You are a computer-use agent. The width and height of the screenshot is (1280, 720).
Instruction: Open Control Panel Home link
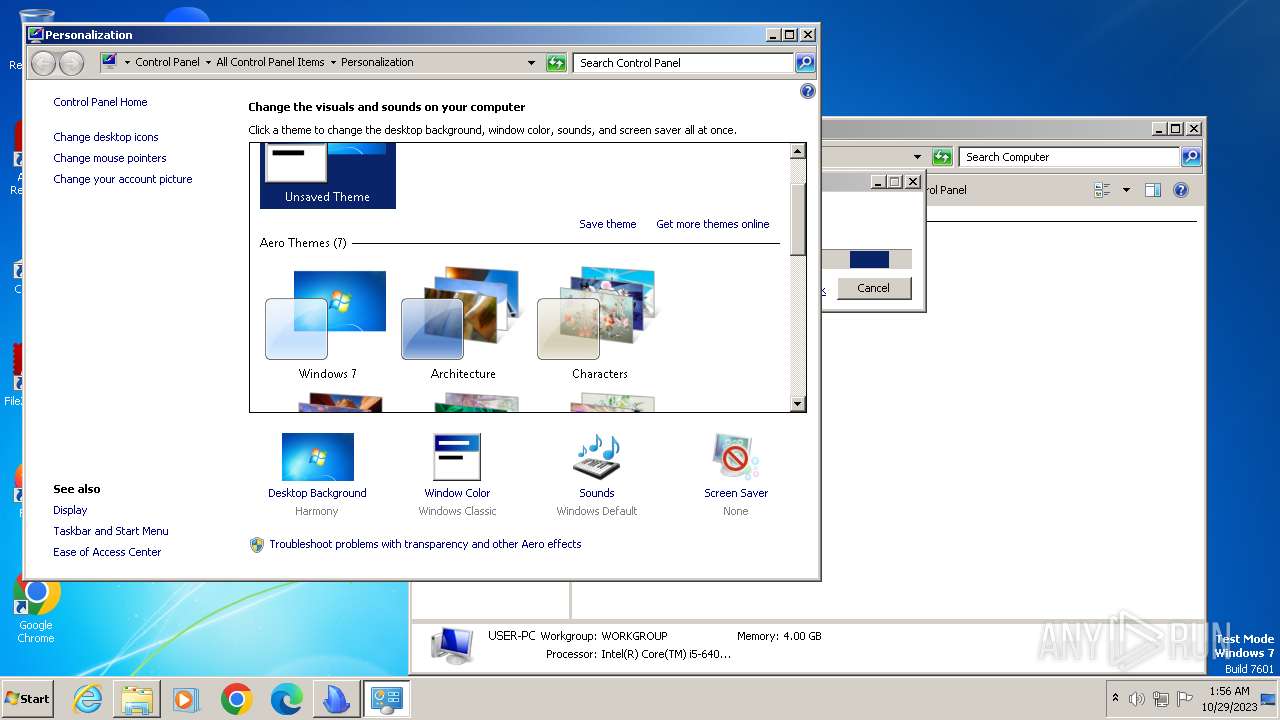point(100,102)
